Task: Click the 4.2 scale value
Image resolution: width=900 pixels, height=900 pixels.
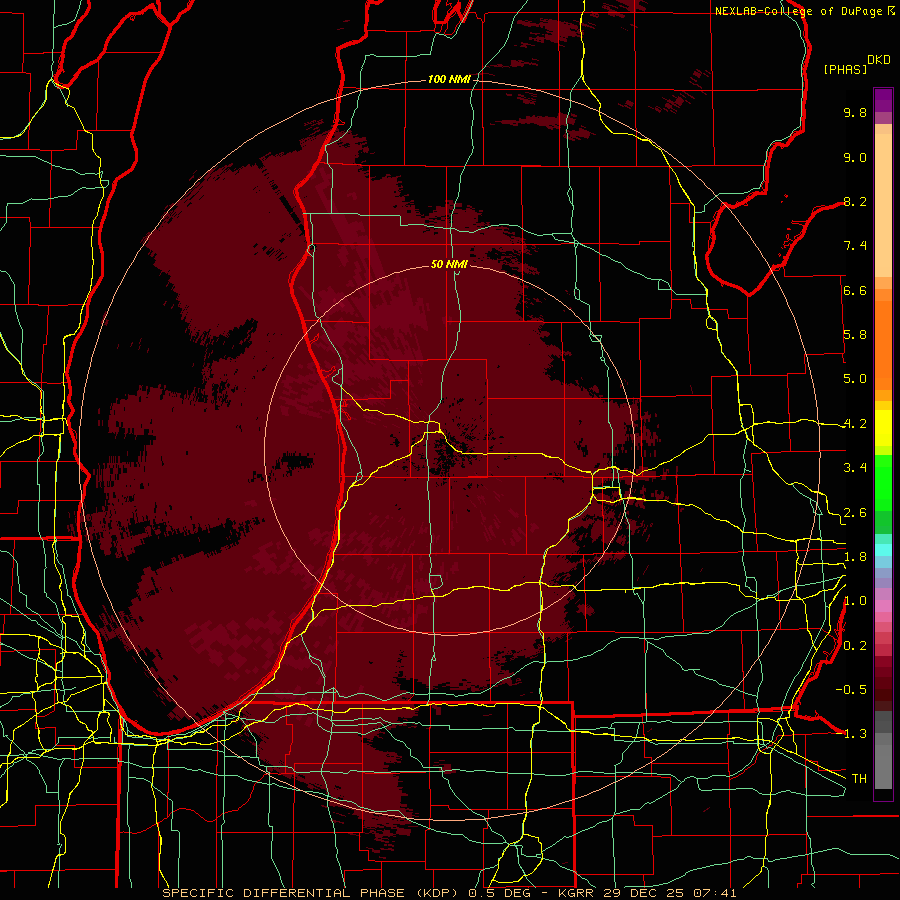Action: (x=855, y=424)
